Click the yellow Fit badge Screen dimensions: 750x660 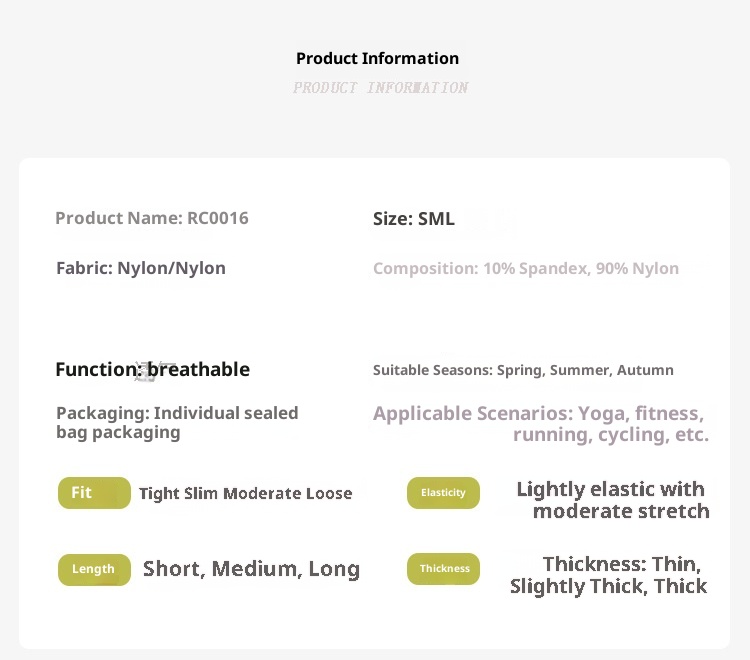tap(94, 493)
